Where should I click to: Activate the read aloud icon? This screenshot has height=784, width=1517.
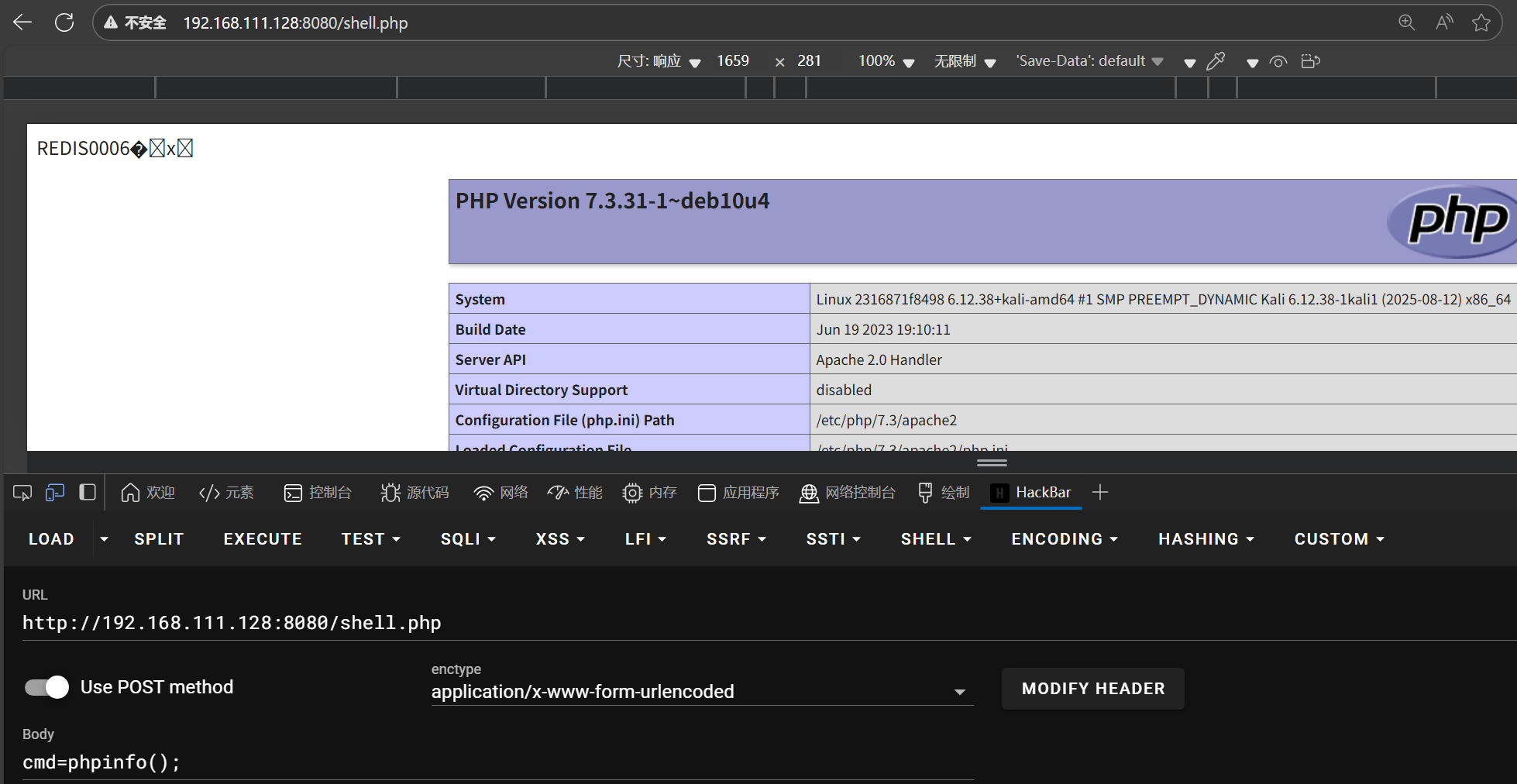coord(1444,22)
